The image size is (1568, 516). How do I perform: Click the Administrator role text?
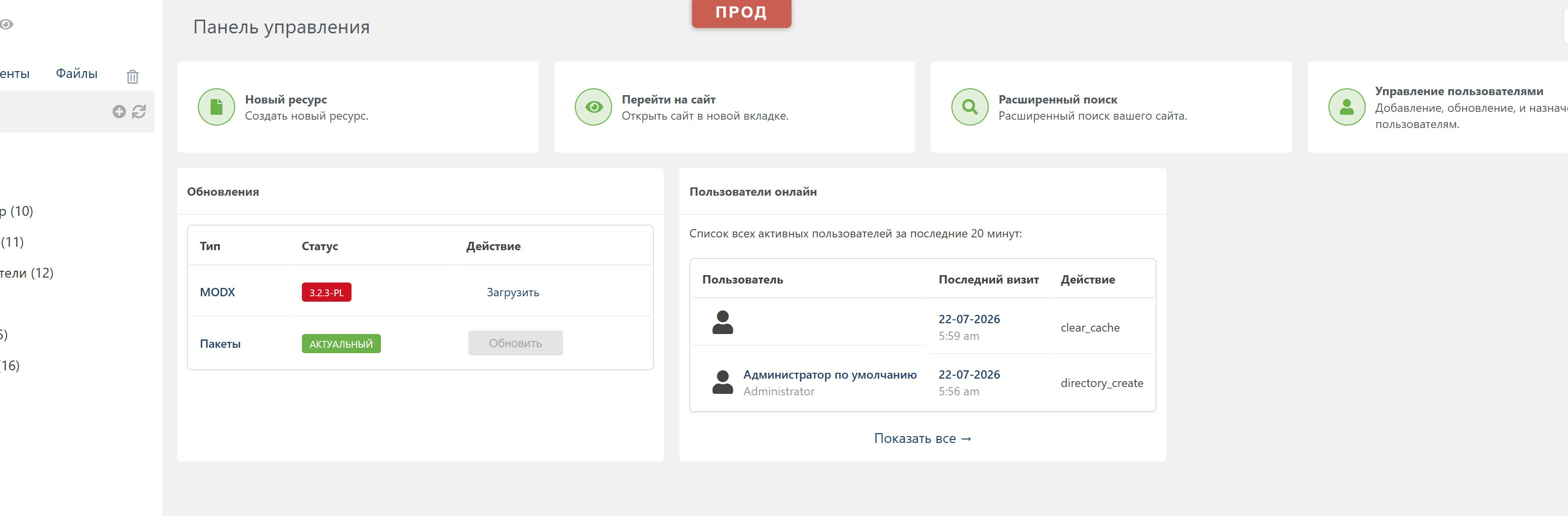(x=779, y=391)
